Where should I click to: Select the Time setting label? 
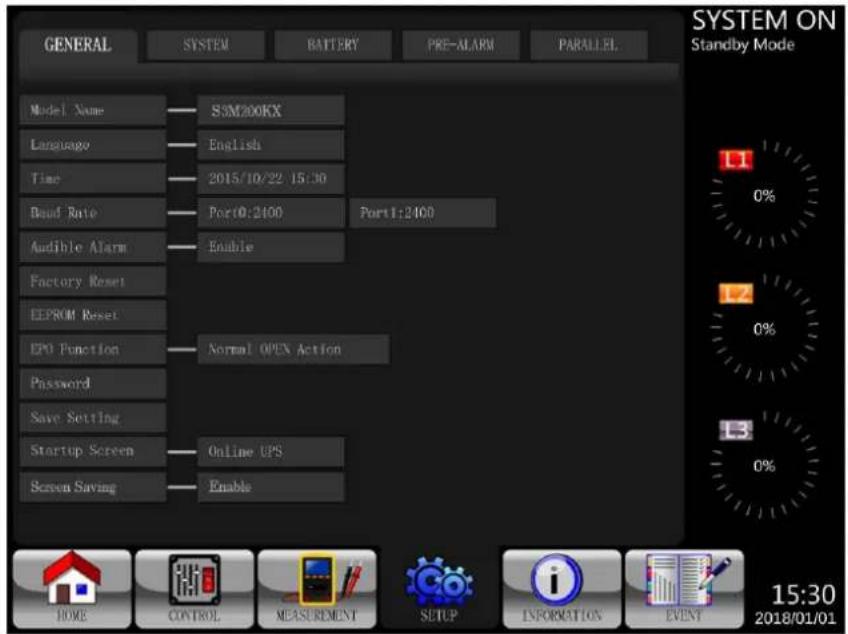(x=92, y=179)
